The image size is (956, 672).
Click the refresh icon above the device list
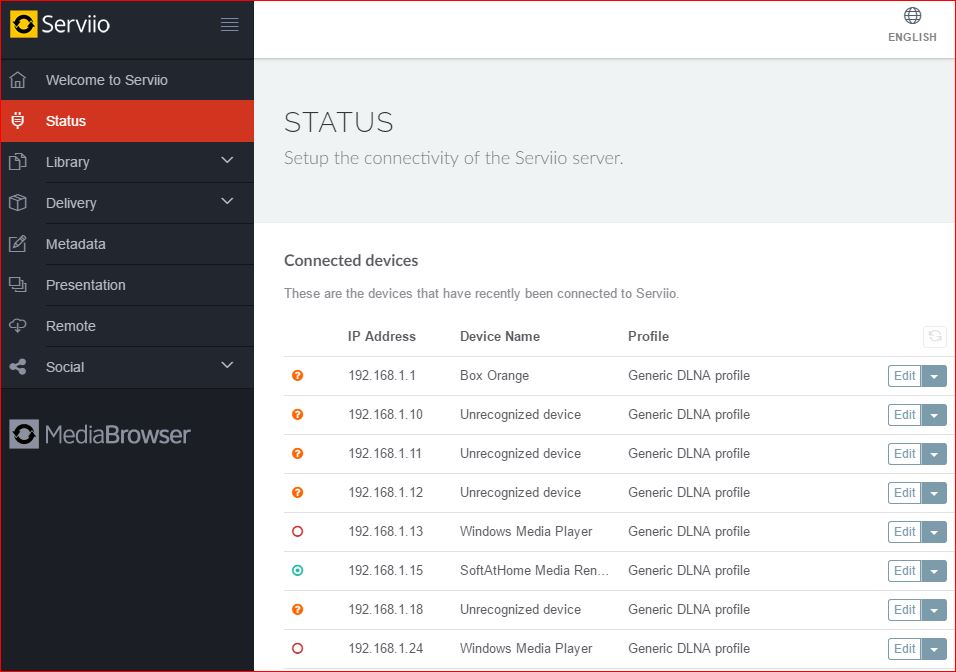(935, 337)
